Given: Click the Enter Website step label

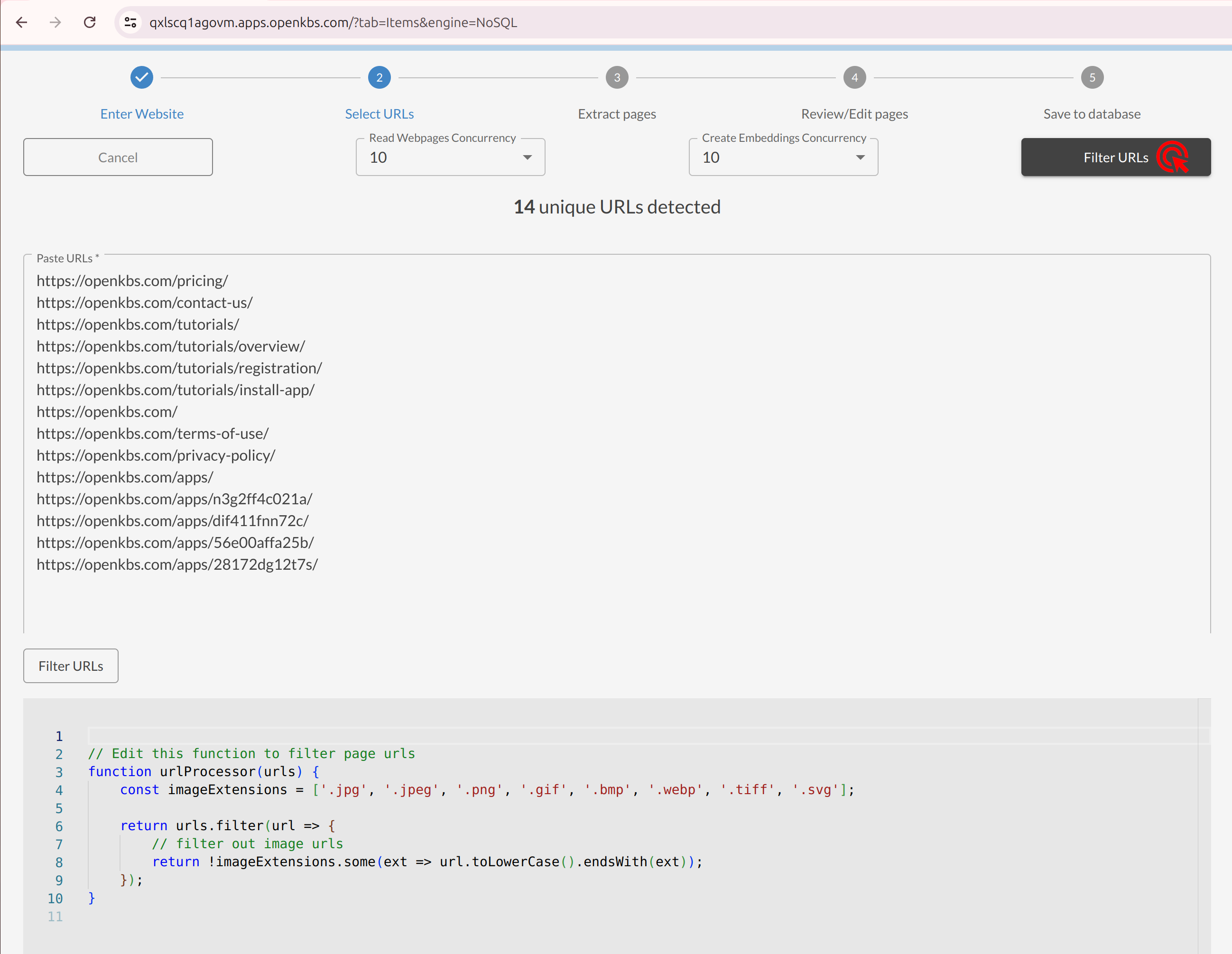Looking at the screenshot, I should click(142, 114).
